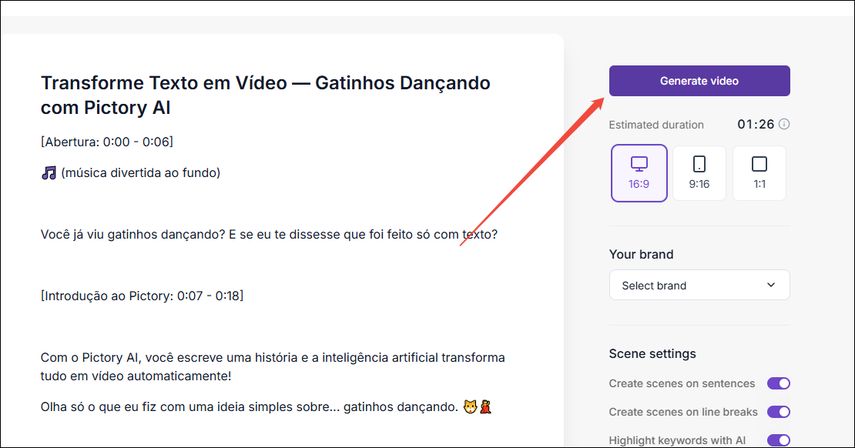Click the "(música divertida ao fundo)" line
This screenshot has height=448, width=855.
tap(141, 173)
